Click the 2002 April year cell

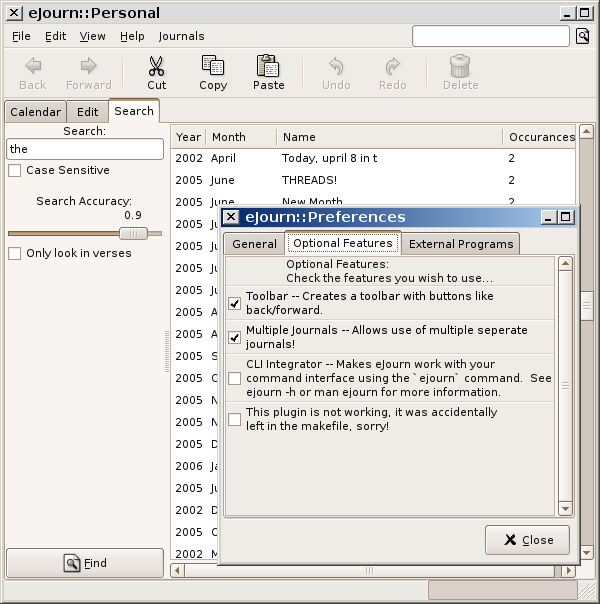point(189,158)
